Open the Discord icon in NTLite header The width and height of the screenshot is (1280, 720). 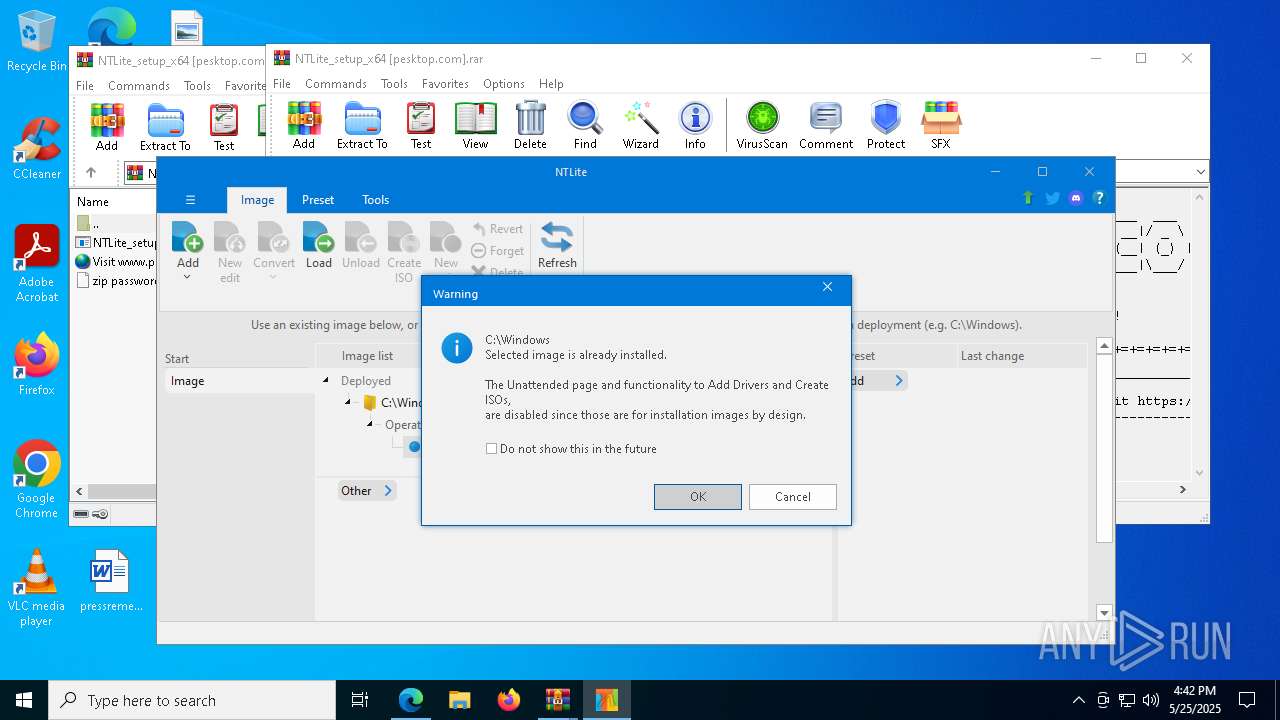pyautogui.click(x=1076, y=198)
